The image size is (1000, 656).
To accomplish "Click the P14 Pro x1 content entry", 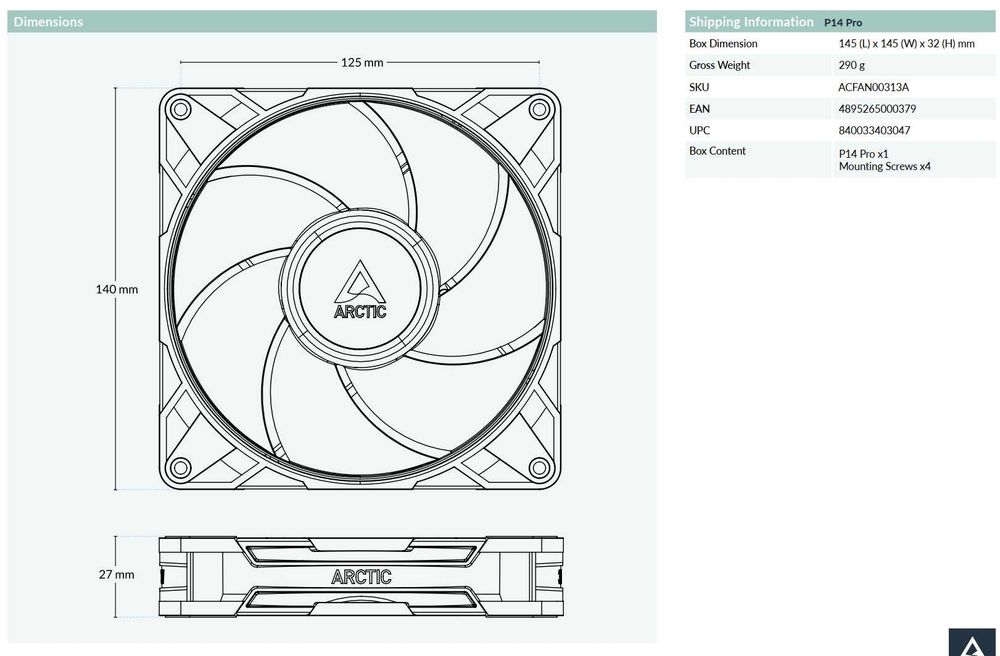I will pos(864,154).
